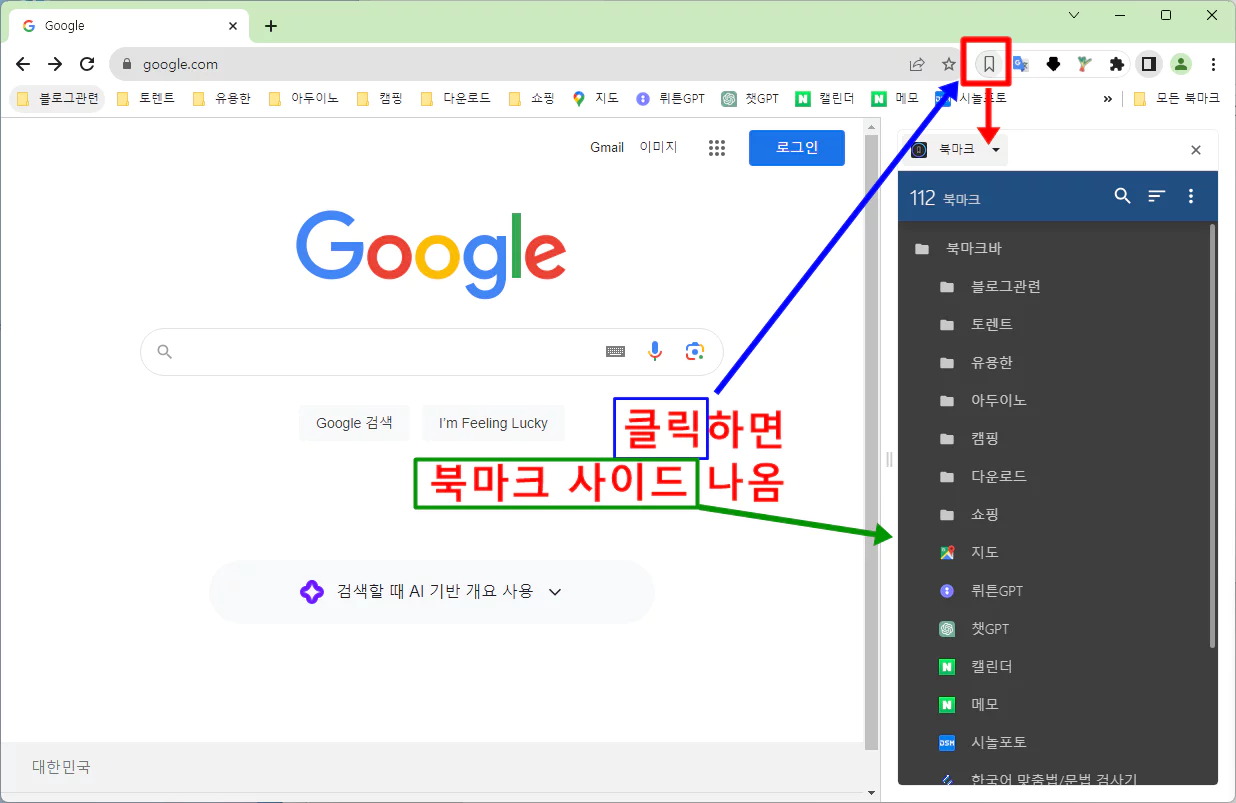This screenshot has height=803, width=1236.
Task: Open 토렌트 folder on the bookmarks bar
Action: point(146,99)
